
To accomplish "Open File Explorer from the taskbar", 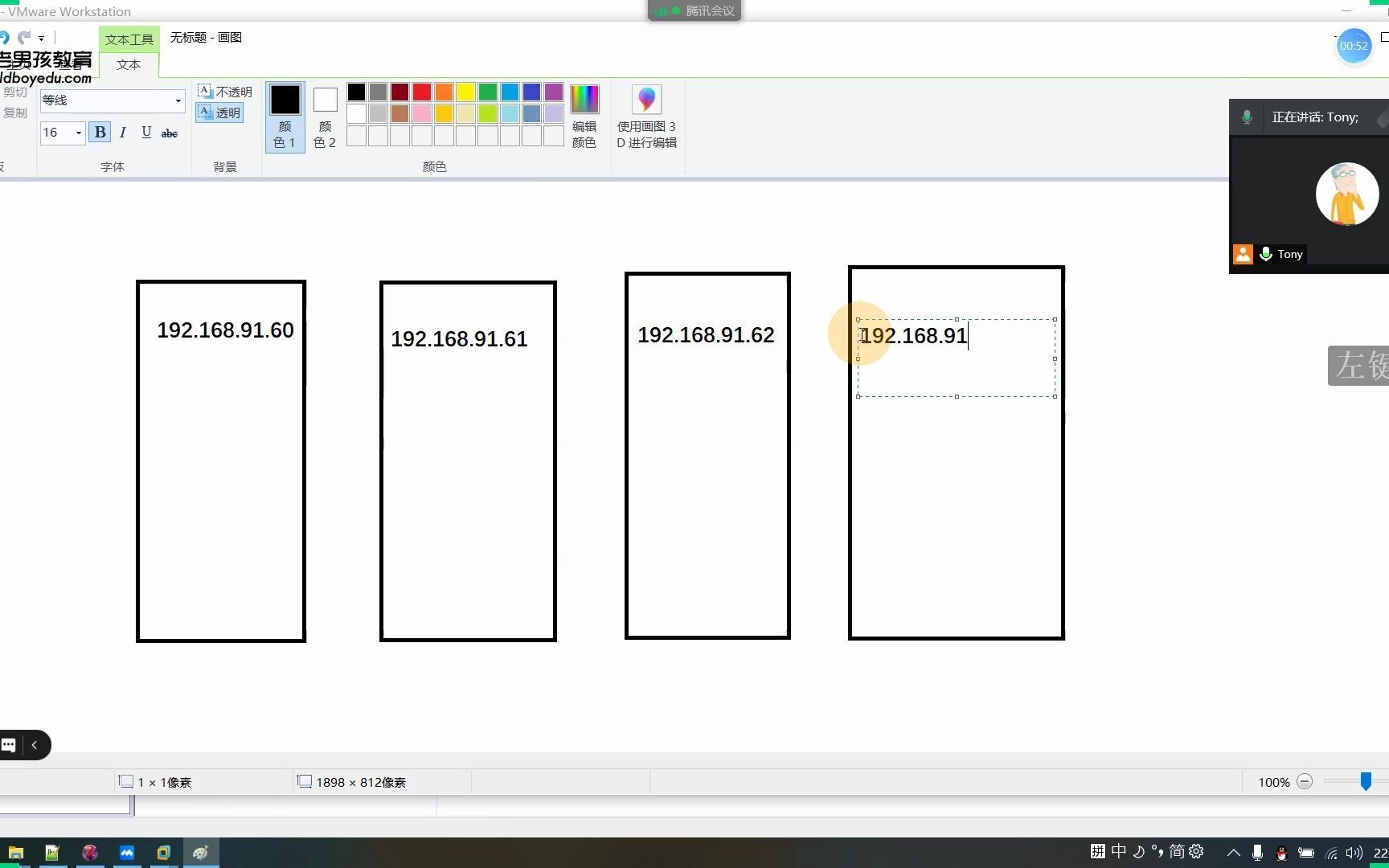I will pos(16,853).
